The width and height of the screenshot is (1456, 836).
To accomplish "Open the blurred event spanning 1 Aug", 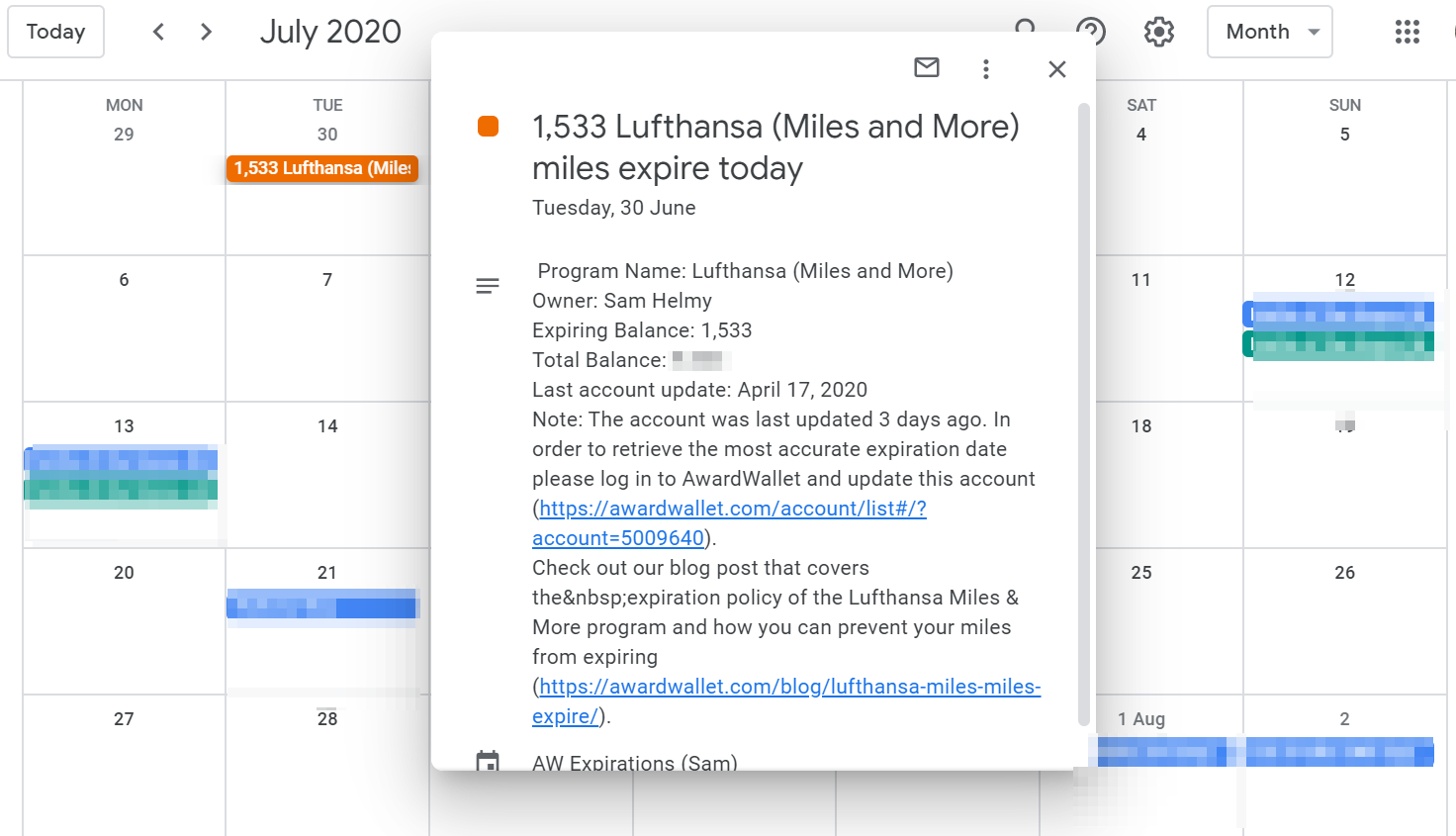I will coord(1261,753).
